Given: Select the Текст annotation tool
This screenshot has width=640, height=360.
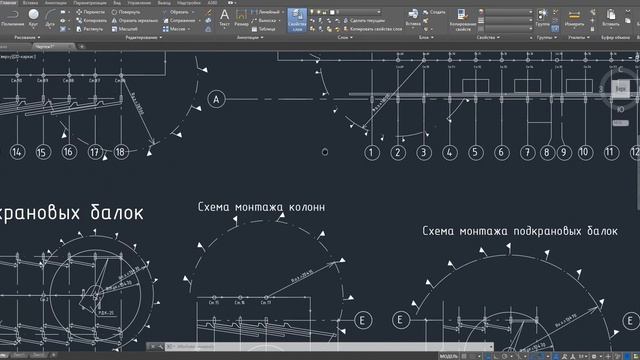Looking at the screenshot, I should point(224,18).
